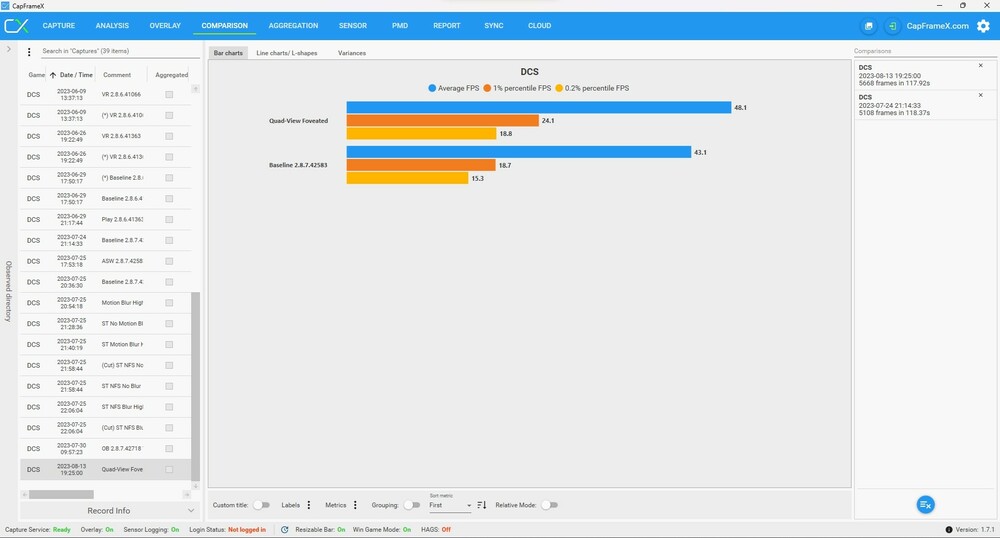
Task: Click the HAGS Off status indicator
Action: [436, 530]
